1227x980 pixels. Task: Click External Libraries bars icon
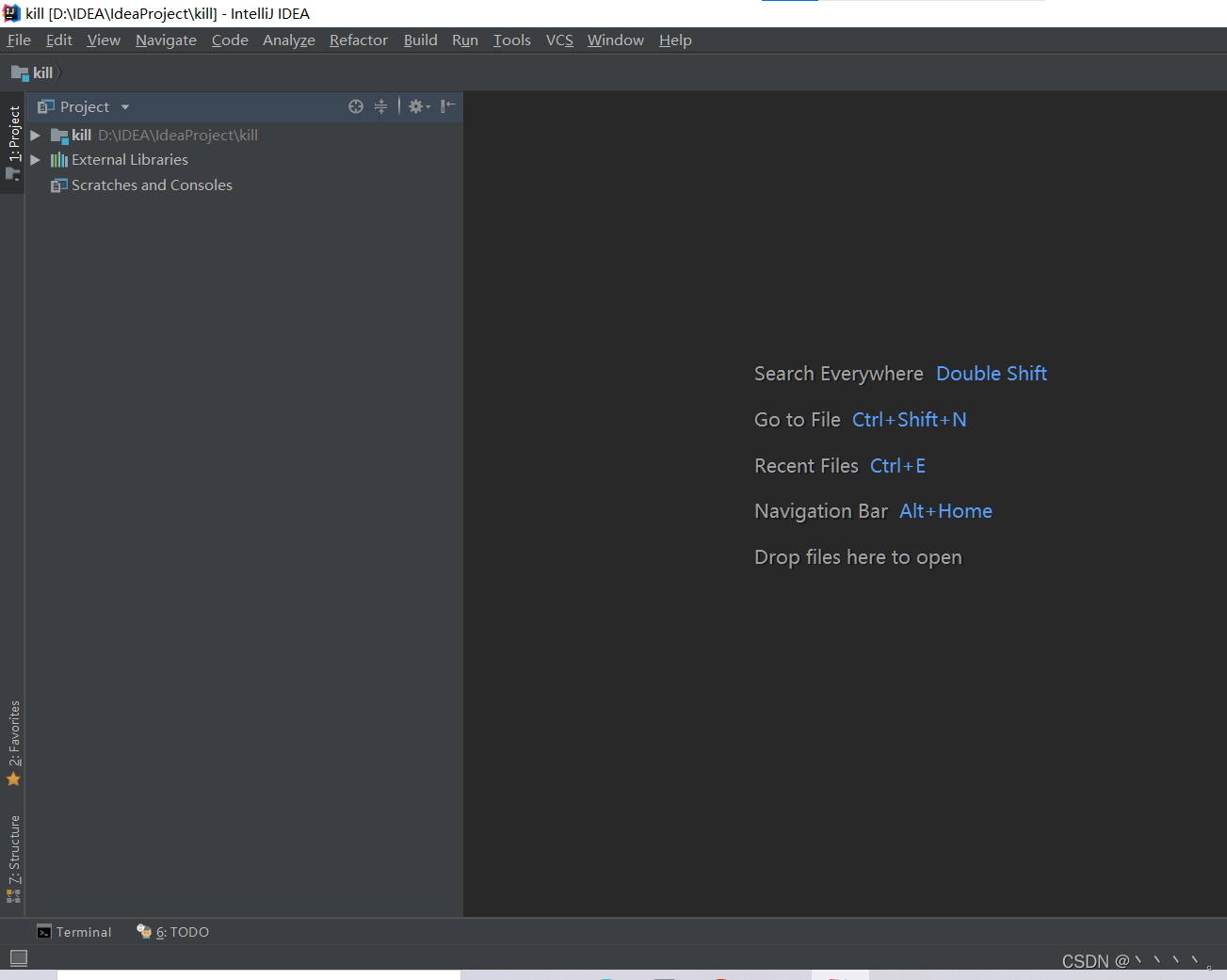tap(59, 160)
